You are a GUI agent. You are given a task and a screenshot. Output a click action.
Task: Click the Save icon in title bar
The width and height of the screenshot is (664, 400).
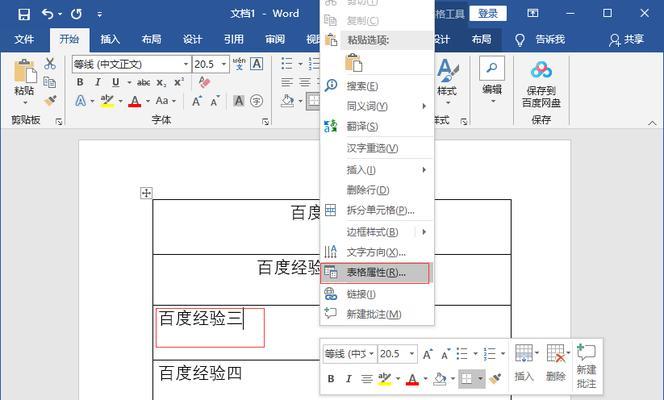click(x=24, y=14)
